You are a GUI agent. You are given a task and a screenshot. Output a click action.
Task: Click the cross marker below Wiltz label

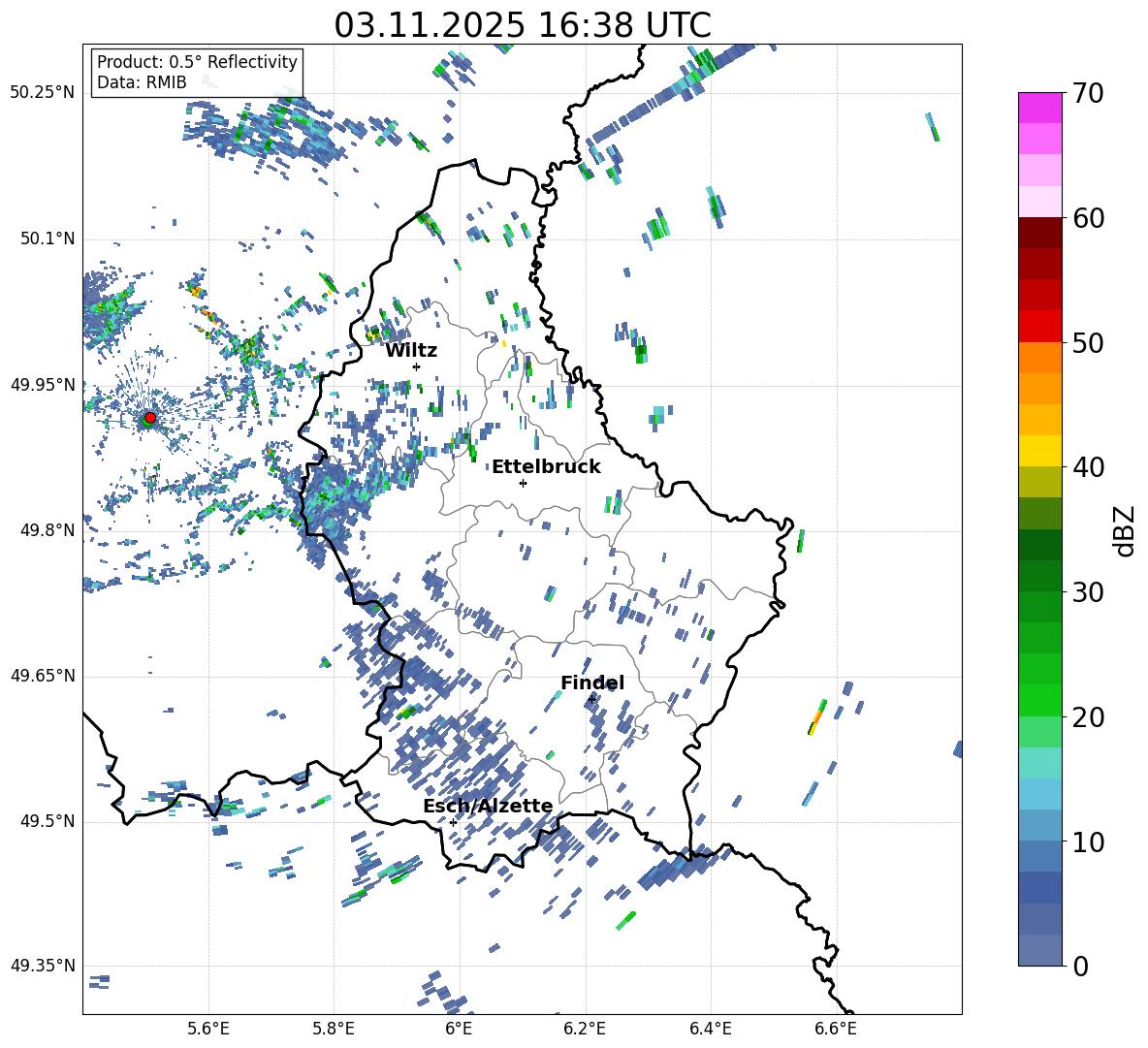tap(416, 366)
